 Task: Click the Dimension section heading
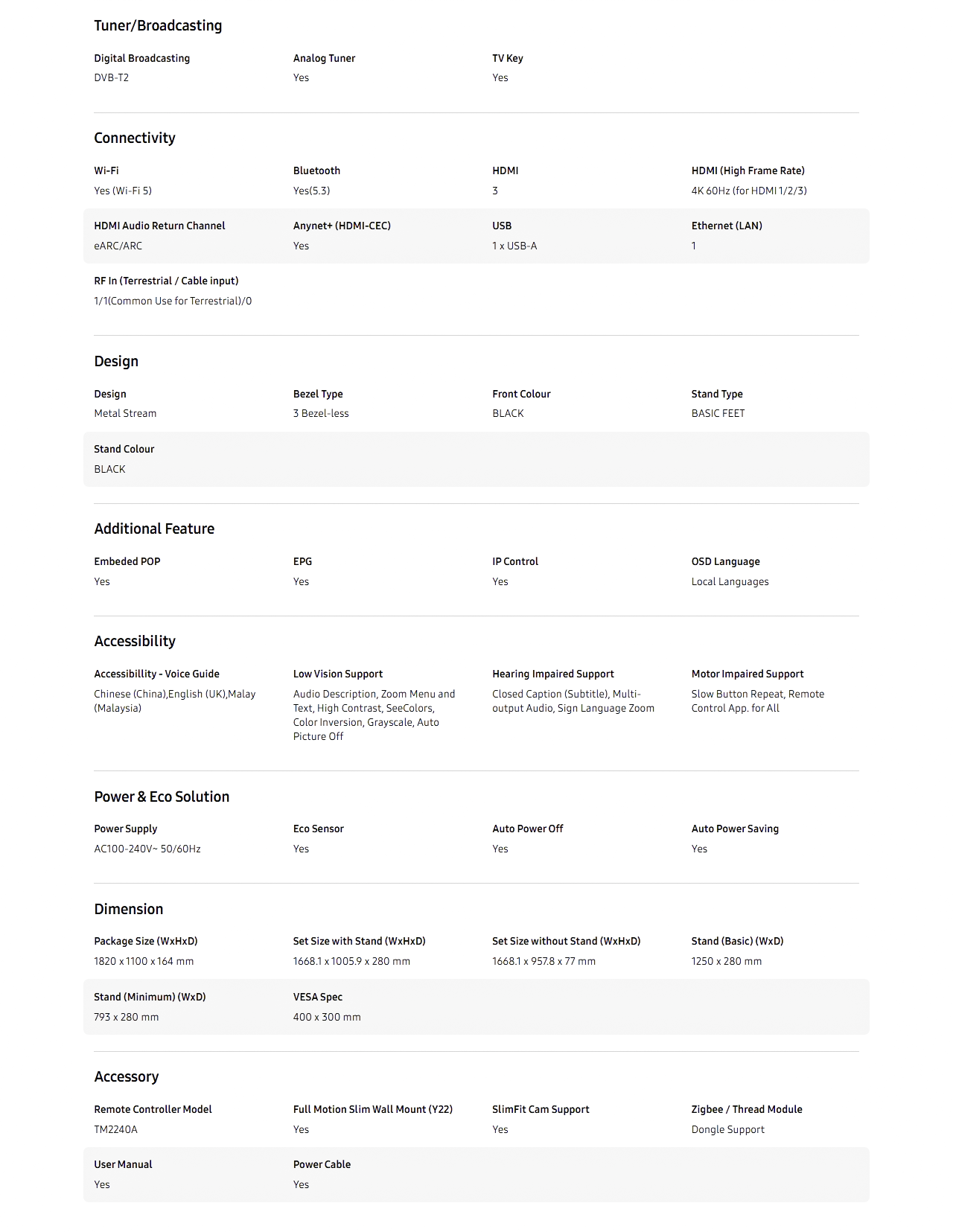(128, 910)
